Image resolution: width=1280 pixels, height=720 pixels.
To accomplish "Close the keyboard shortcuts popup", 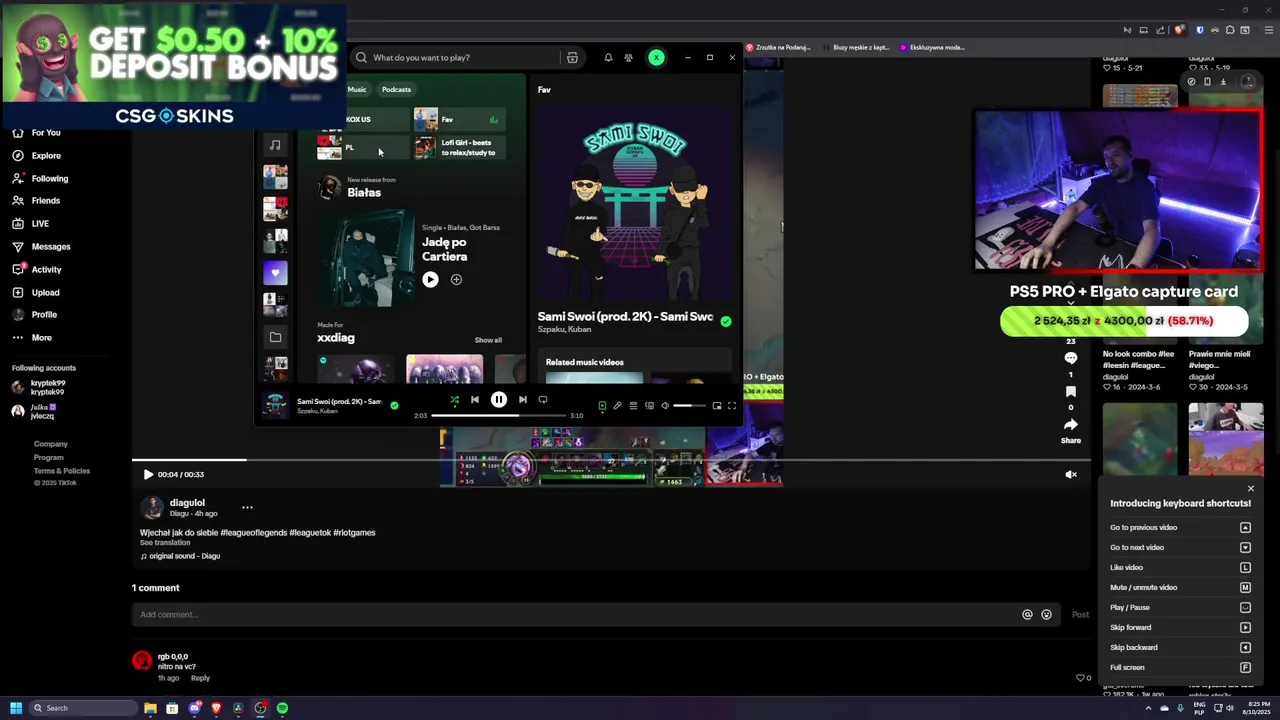I will (x=1250, y=489).
